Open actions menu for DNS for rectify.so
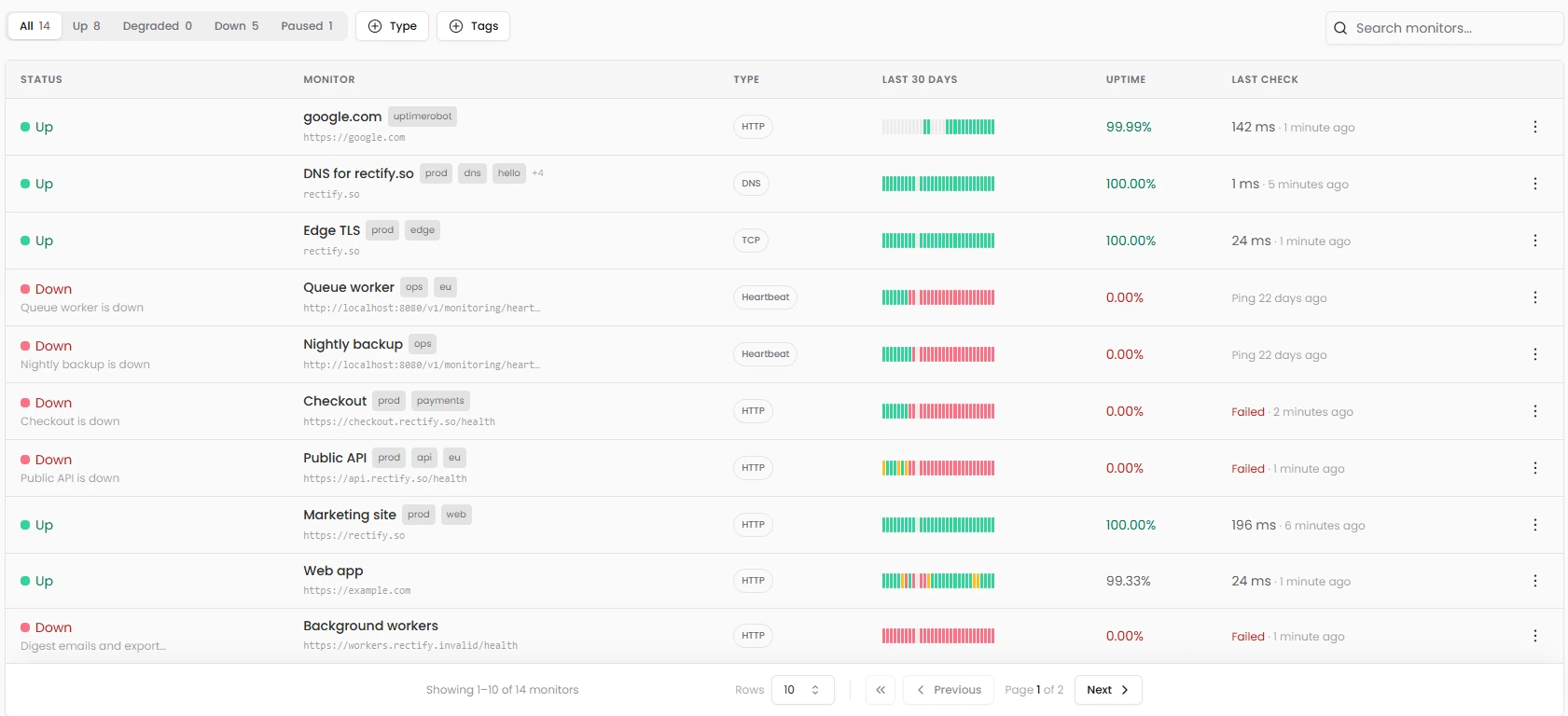 click(x=1534, y=184)
